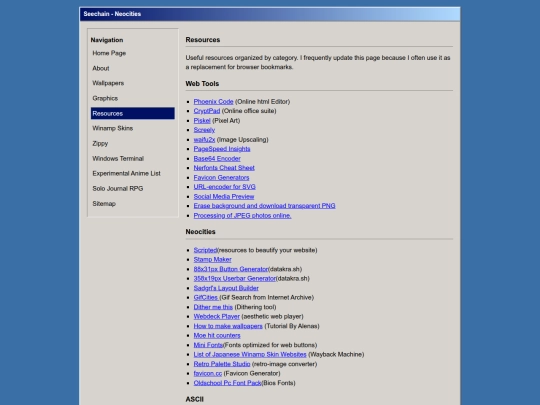
Task: Open the Scripted resources link
Action: click(205, 250)
